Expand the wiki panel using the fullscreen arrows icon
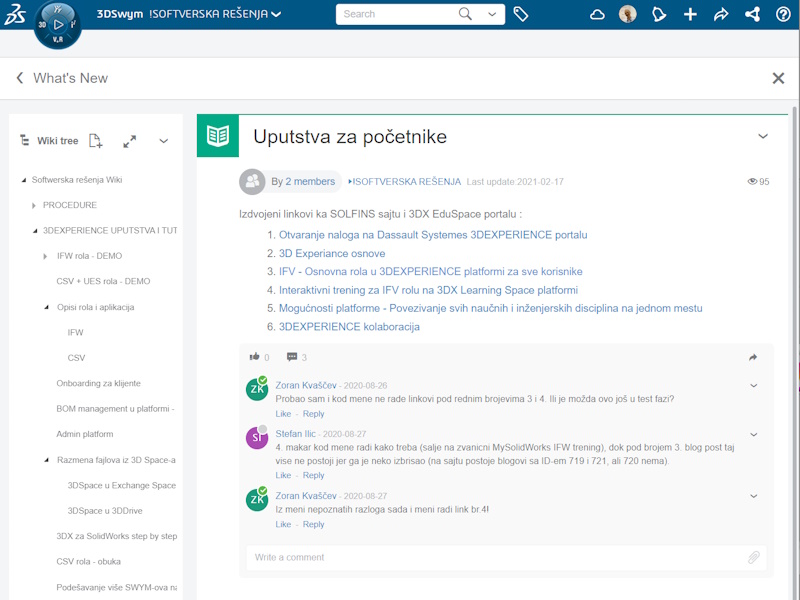 130,141
